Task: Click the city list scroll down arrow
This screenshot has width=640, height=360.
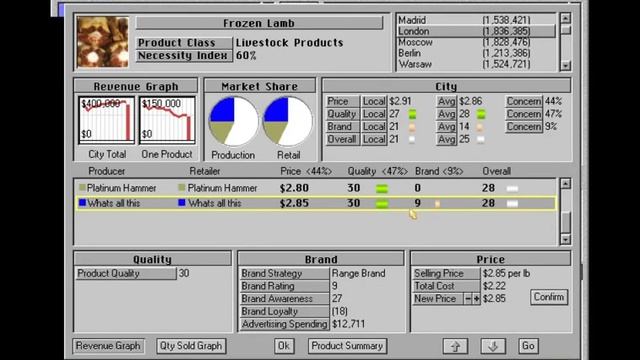Action: coord(565,65)
